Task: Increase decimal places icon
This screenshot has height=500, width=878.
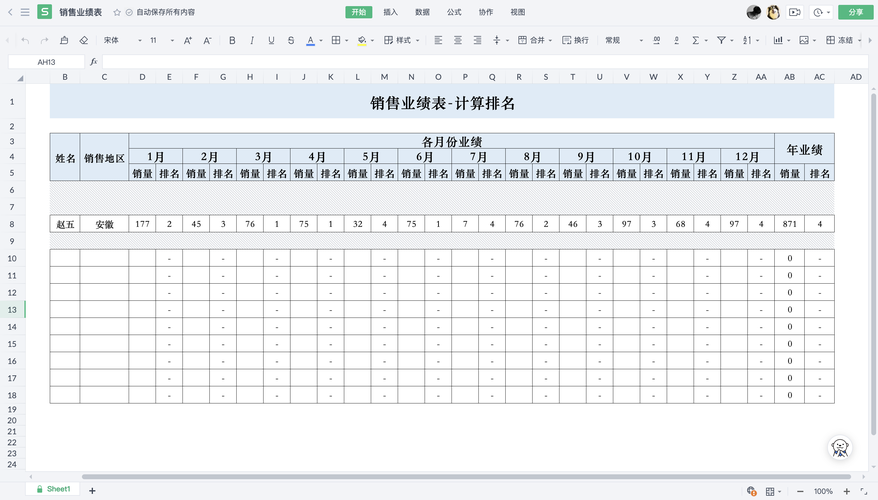Action: point(657,40)
